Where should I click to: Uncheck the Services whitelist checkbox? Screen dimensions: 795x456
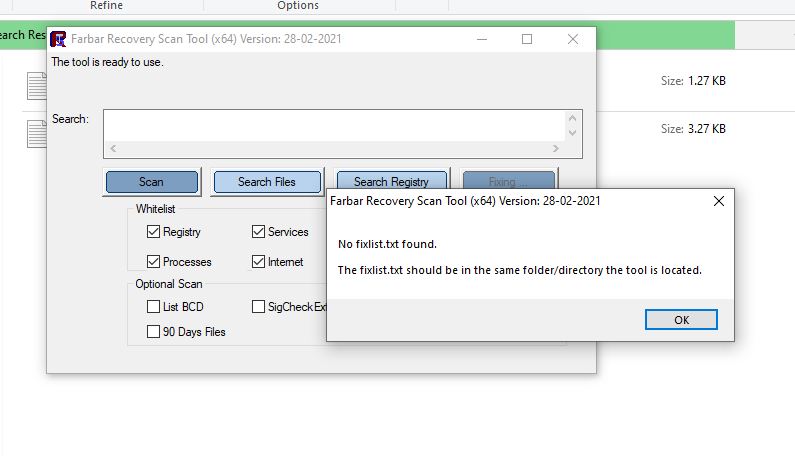pyautogui.click(x=258, y=232)
